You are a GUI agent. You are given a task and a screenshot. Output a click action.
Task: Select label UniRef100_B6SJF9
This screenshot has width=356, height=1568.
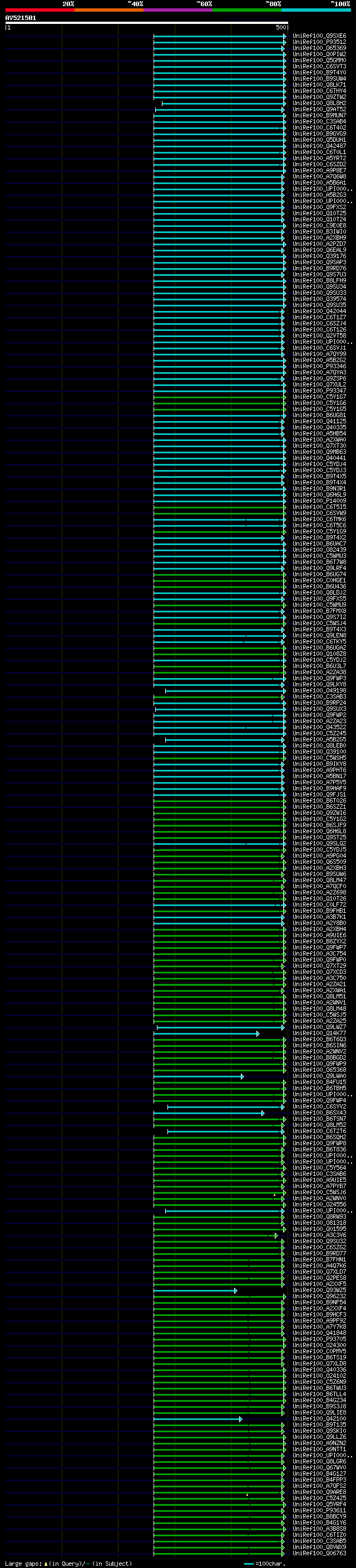pos(319,825)
